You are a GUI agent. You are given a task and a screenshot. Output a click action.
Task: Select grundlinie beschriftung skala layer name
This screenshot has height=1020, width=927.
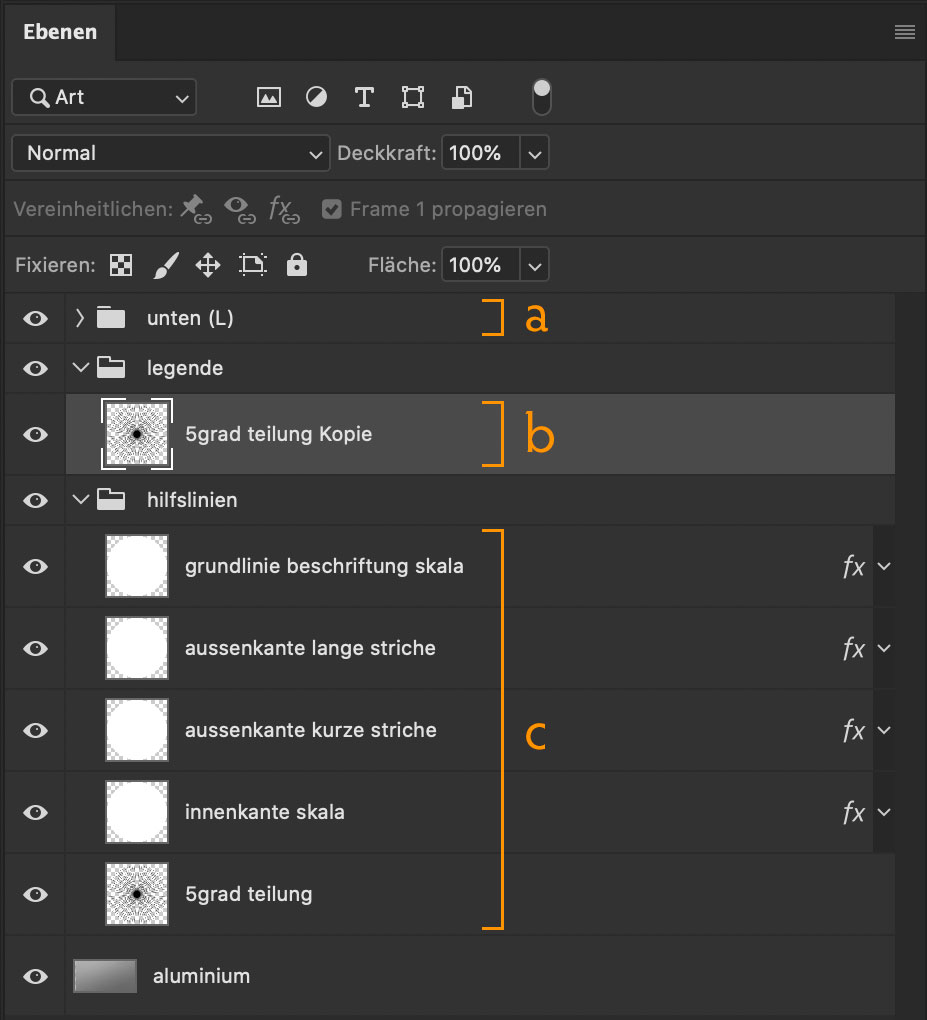[324, 566]
